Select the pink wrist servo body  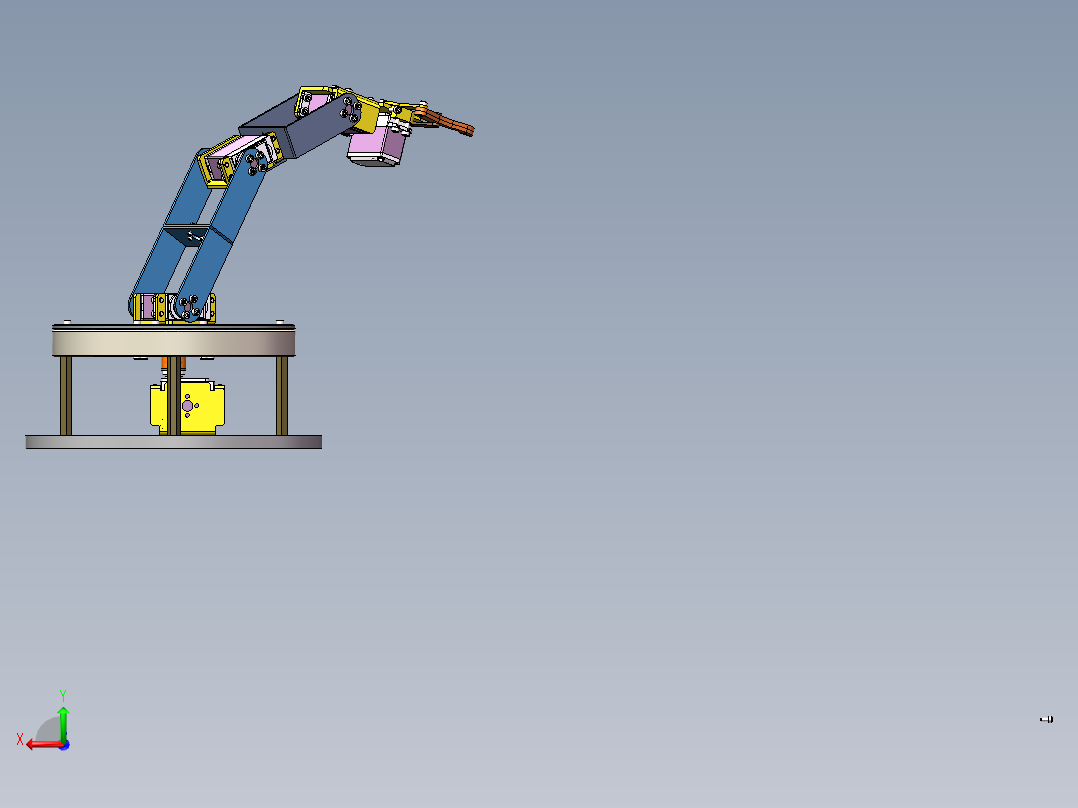tap(377, 146)
